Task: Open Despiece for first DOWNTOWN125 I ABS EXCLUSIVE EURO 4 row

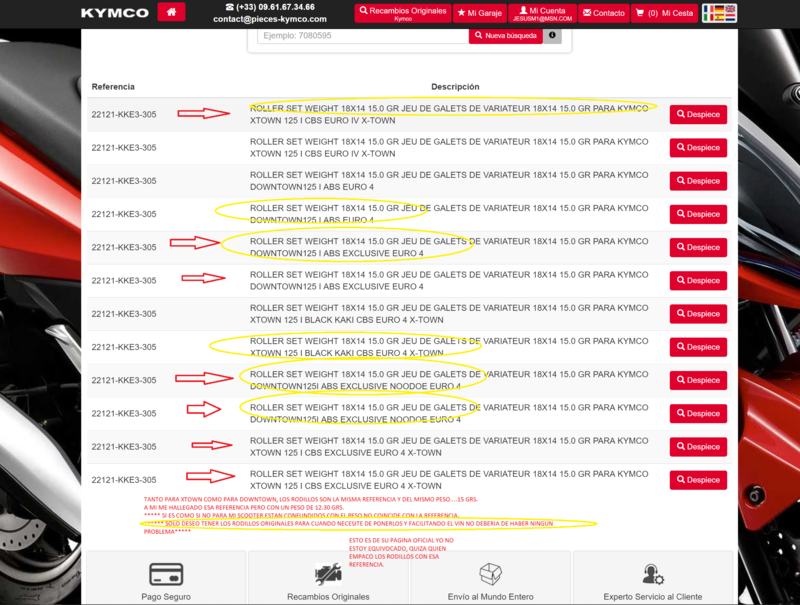Action: click(698, 247)
